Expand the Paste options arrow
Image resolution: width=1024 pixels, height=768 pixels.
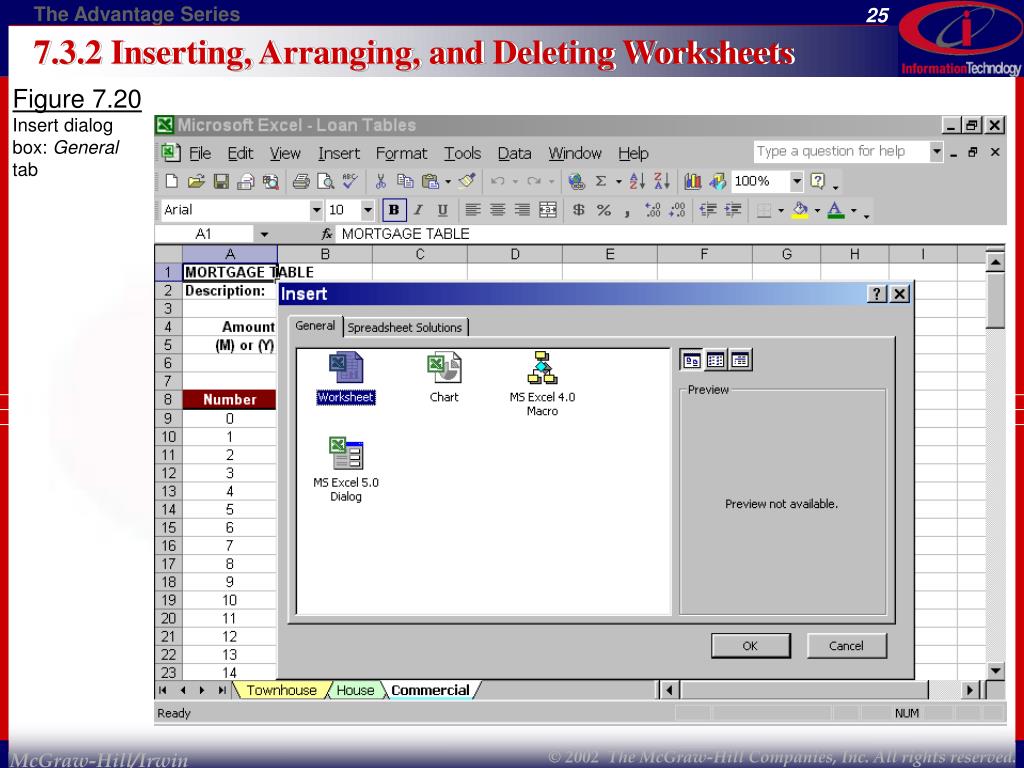coord(448,182)
